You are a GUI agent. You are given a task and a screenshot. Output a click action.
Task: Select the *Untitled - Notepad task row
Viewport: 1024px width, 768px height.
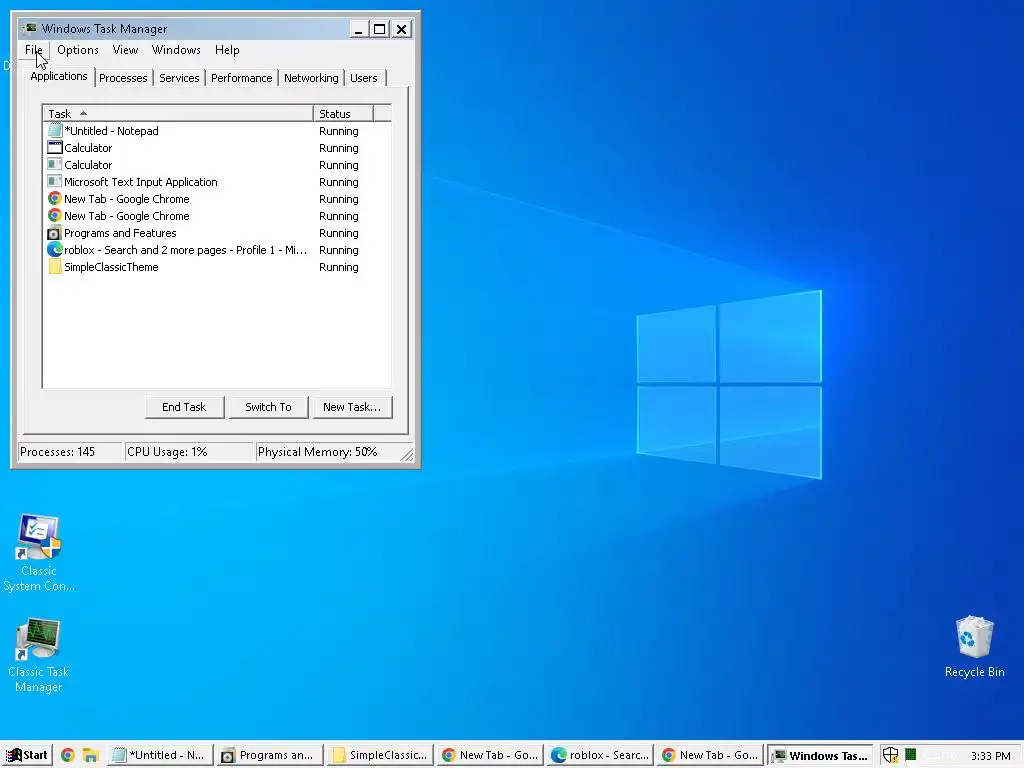point(217,131)
